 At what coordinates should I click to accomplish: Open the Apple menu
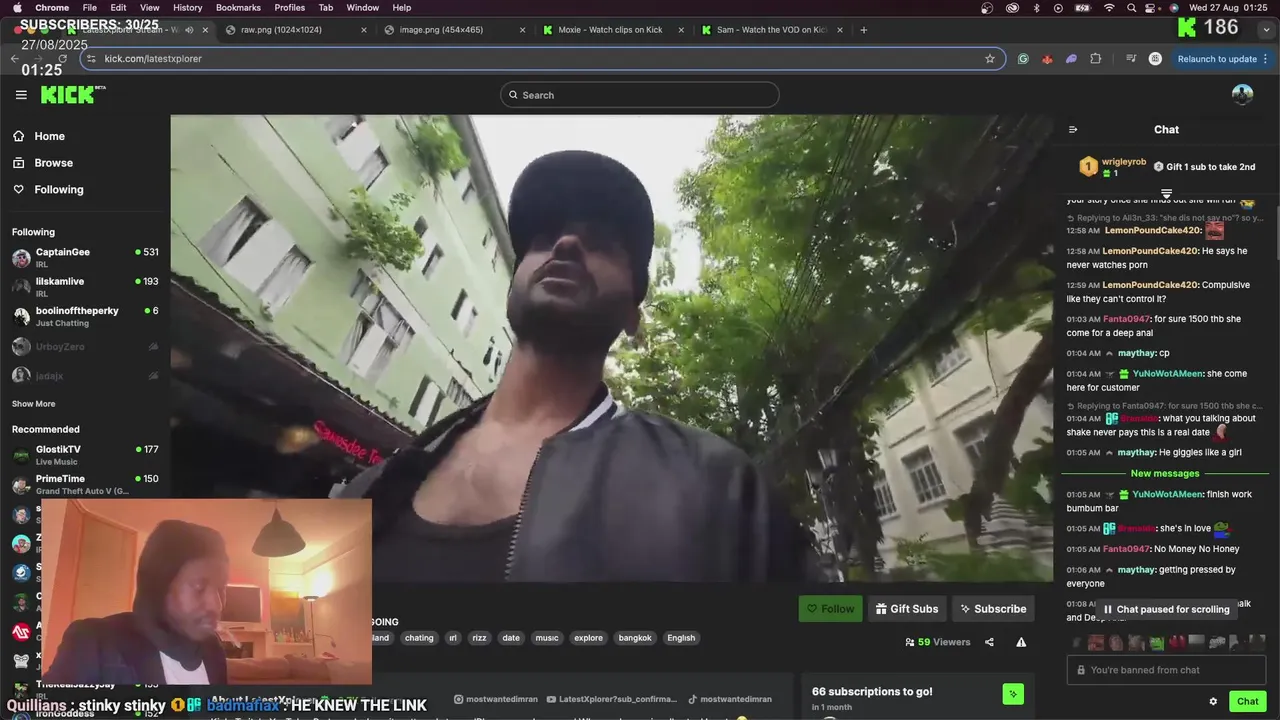tap(17, 8)
